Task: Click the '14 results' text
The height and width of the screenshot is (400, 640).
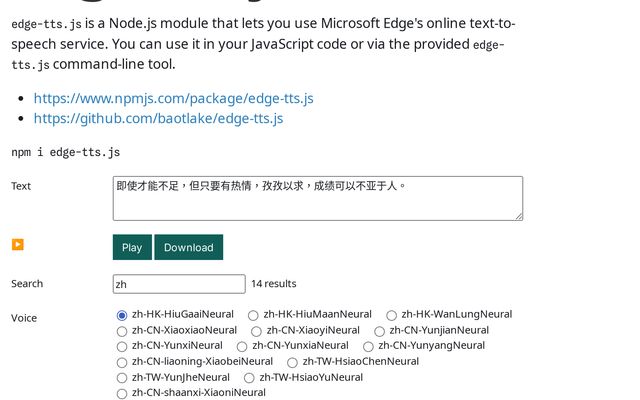Action: pyautogui.click(x=273, y=284)
